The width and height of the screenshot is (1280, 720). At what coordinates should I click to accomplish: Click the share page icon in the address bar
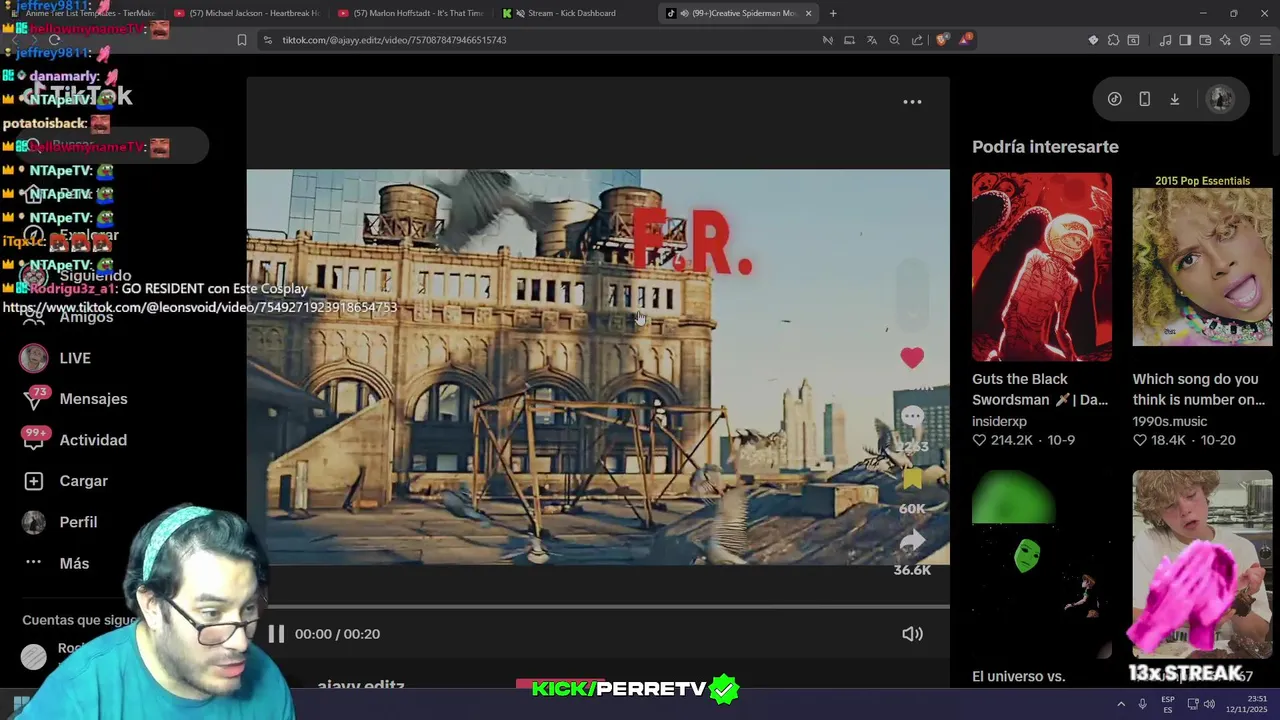click(x=917, y=40)
